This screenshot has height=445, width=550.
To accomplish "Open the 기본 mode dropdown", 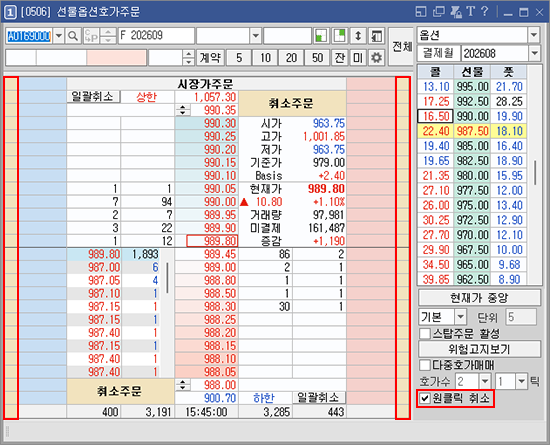I will [460, 317].
